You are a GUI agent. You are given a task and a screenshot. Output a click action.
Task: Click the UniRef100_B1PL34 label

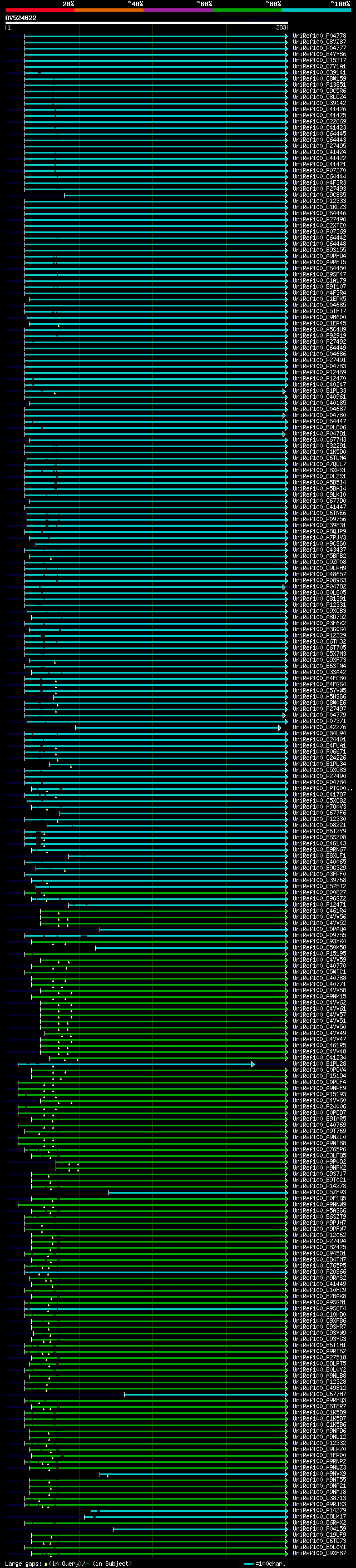tap(319, 764)
